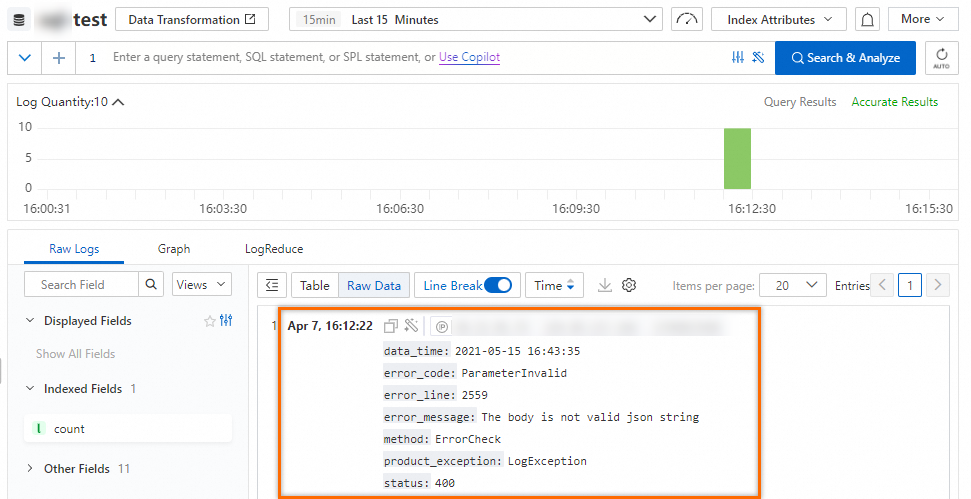Click the log entry magic wand icon
Image resolution: width=971 pixels, height=499 pixels.
pyautogui.click(x=411, y=326)
